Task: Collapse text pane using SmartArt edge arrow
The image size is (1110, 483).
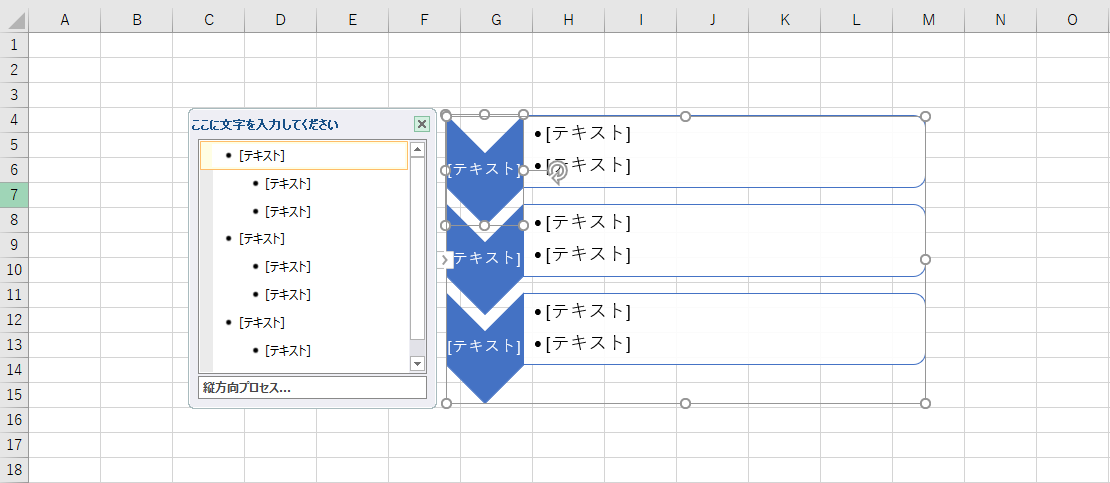Action: 445,260
